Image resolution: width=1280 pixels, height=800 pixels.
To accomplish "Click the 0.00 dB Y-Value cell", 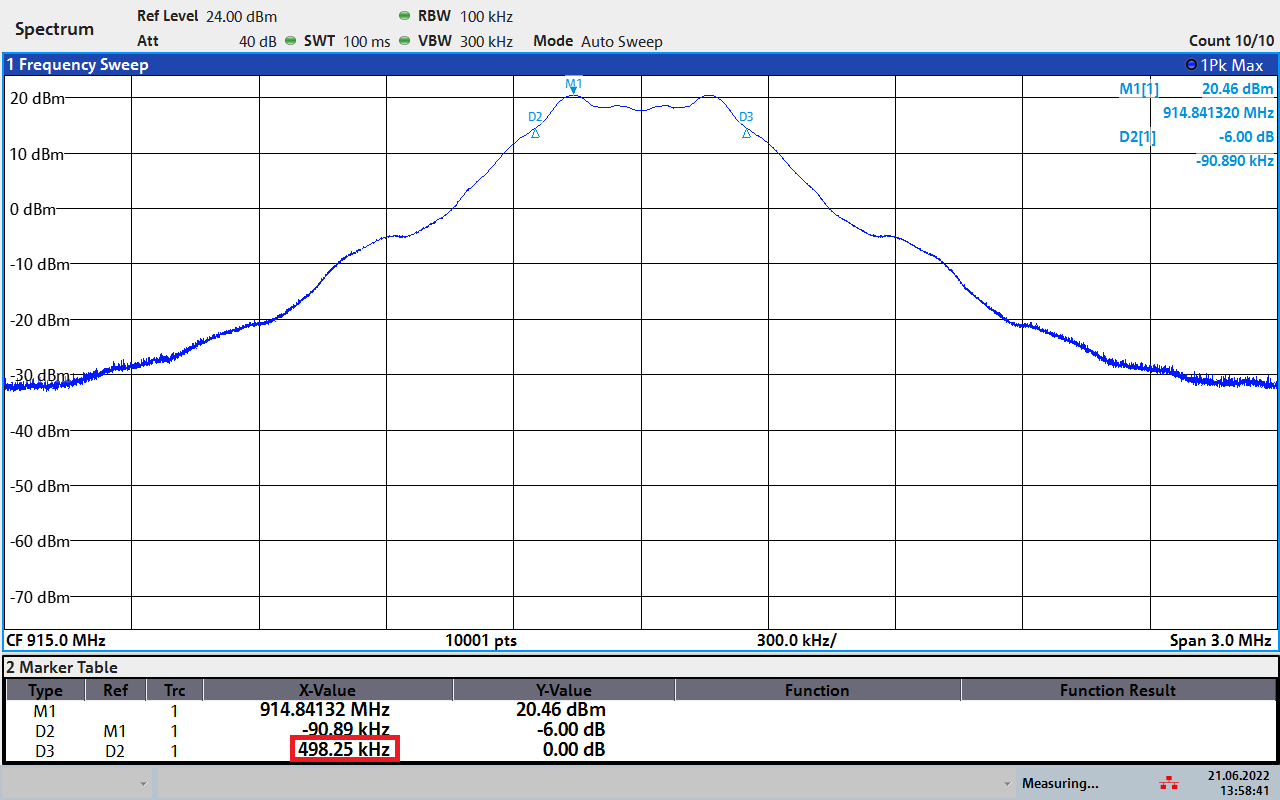I will pyautogui.click(x=573, y=749).
